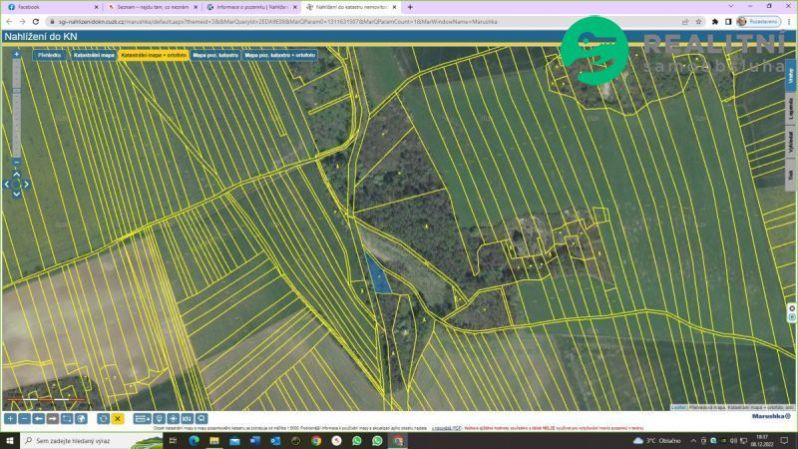Click the refresh map icon in bottom toolbar
This screenshot has height=449, width=798.
(103, 419)
